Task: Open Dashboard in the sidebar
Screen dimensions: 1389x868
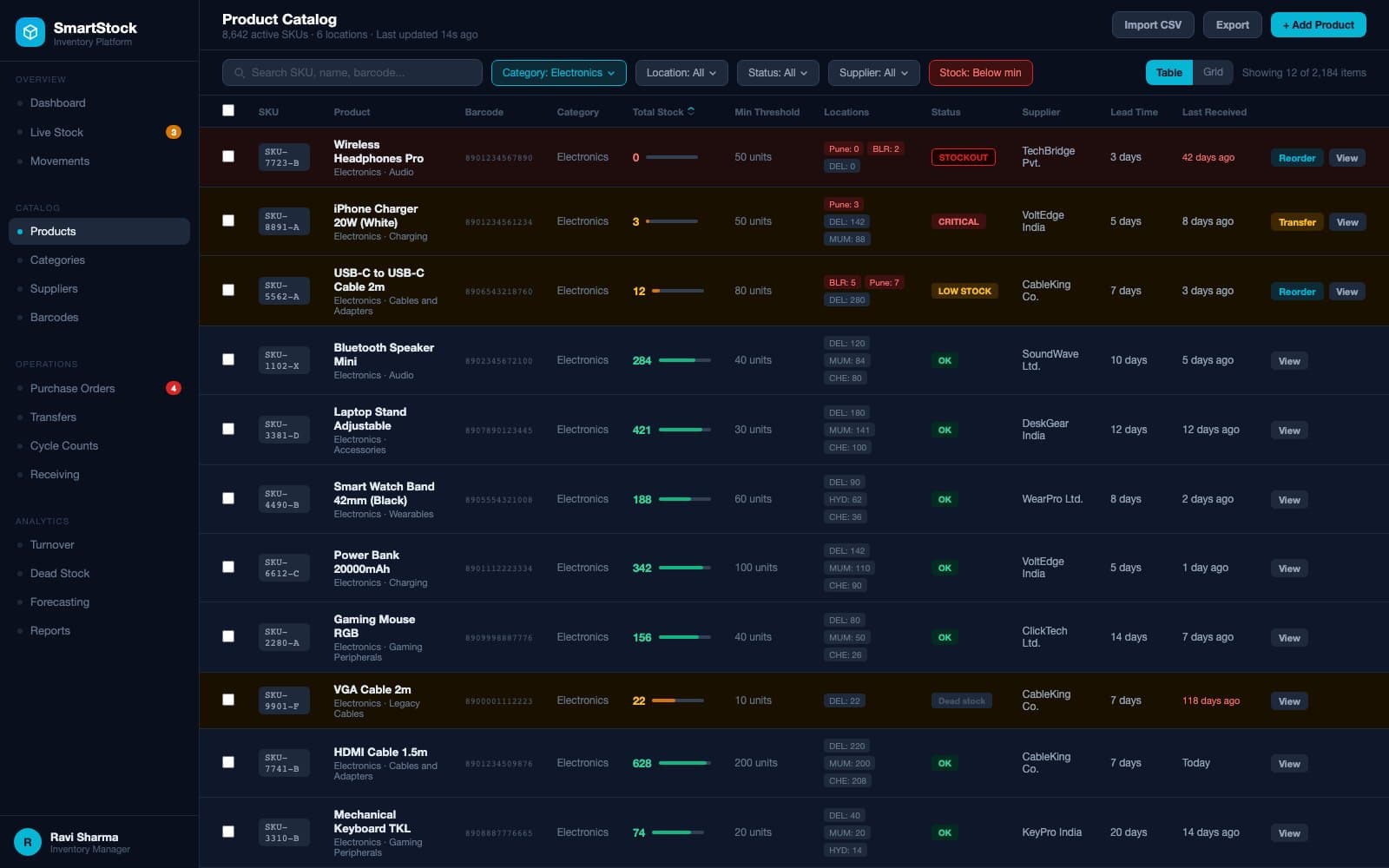Action: pos(99,102)
